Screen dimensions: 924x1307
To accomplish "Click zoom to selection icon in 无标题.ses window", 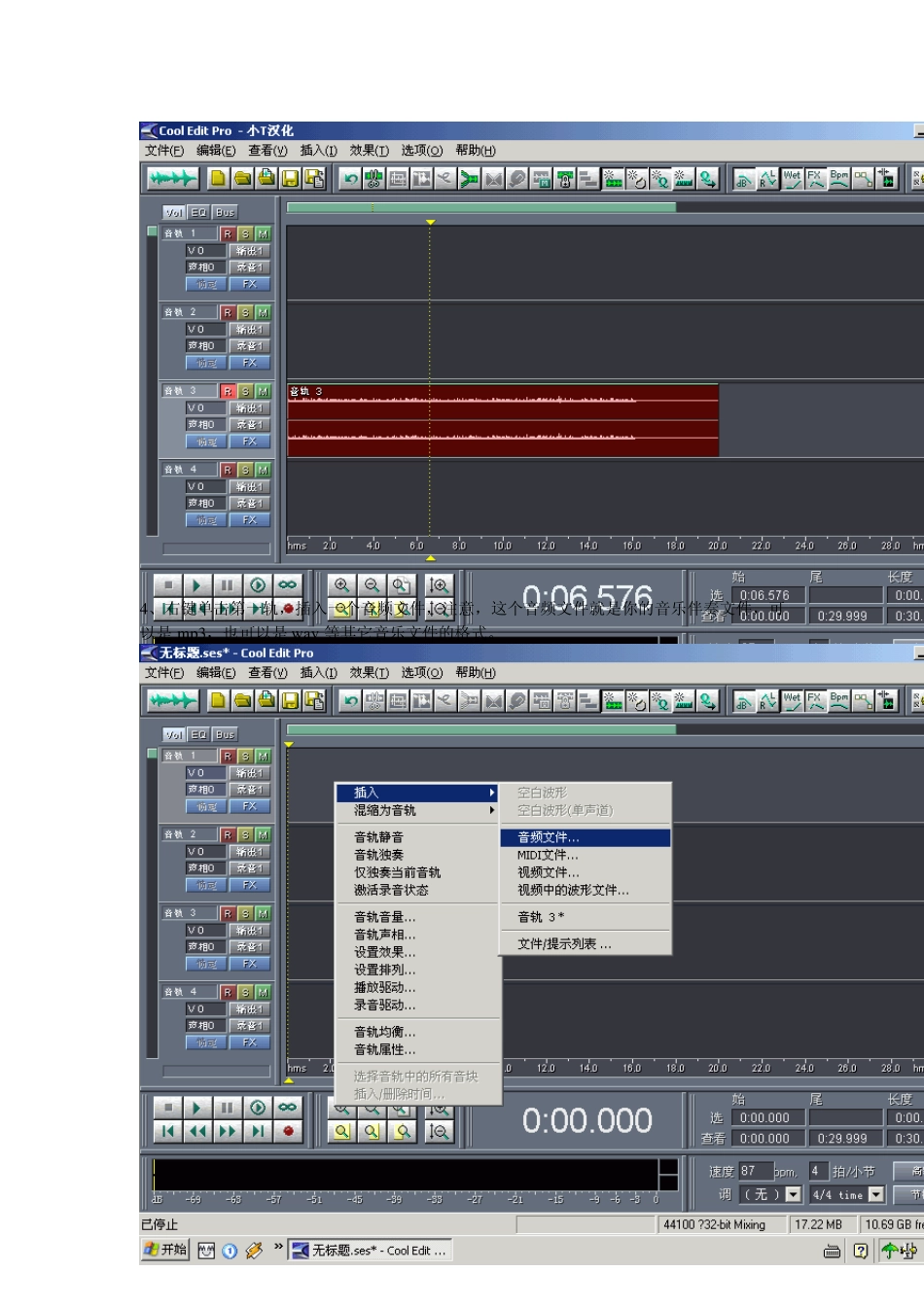I will 341,1131.
